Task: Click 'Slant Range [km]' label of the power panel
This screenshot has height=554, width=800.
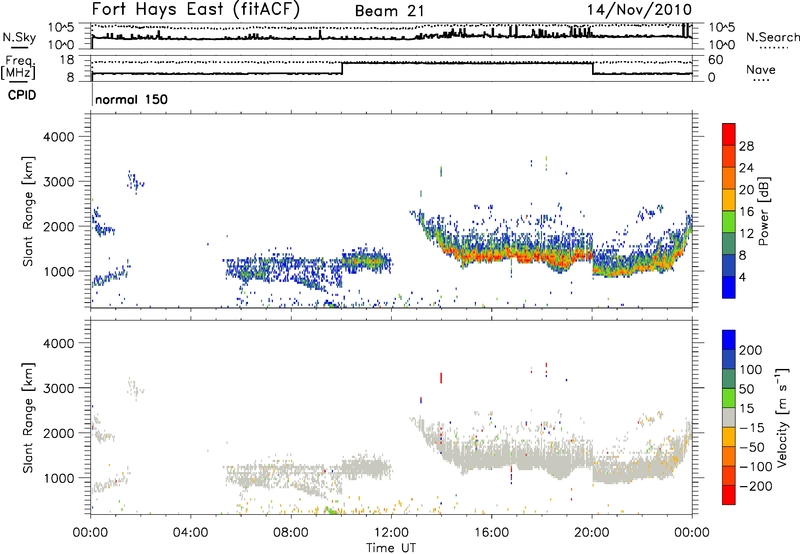Action: coord(29,211)
